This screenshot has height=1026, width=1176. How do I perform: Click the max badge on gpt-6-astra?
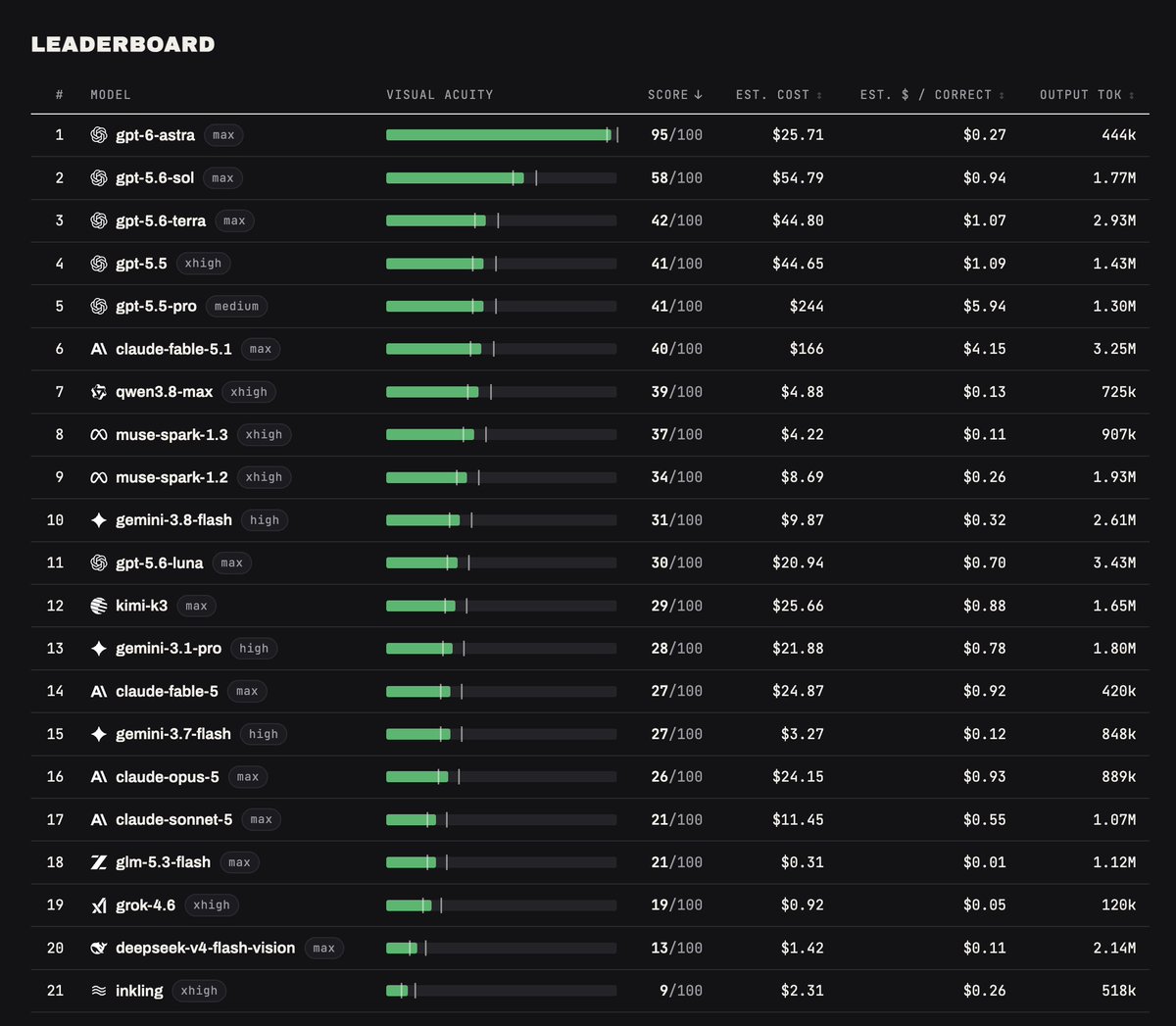click(223, 135)
